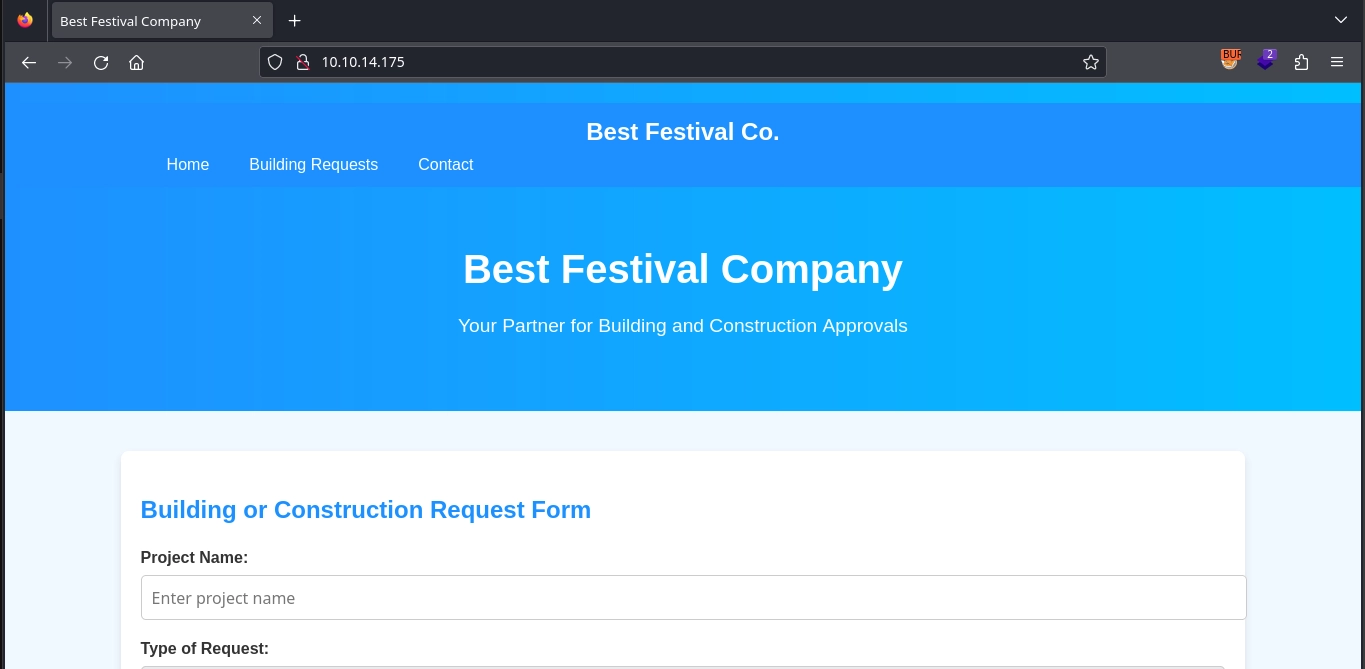Viewport: 1365px width, 669px height.
Task: Open the Contact nav link
Action: coord(445,165)
